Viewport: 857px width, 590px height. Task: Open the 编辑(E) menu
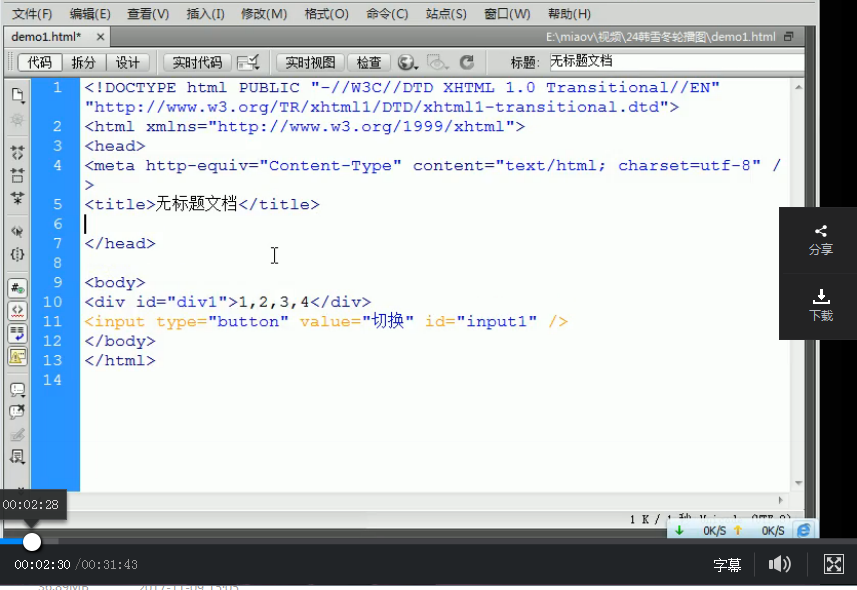tap(90, 14)
